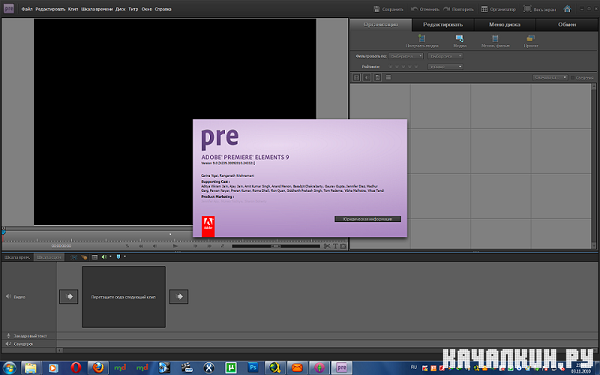
Task: Set rating to first star
Action: [x=391, y=67]
